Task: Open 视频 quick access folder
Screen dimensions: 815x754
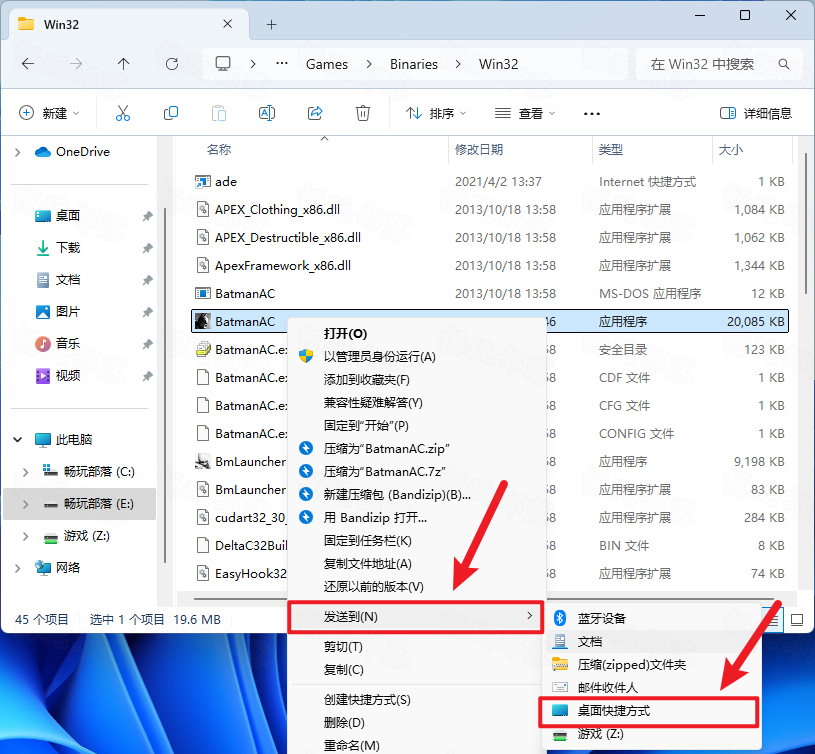Action: pos(68,376)
